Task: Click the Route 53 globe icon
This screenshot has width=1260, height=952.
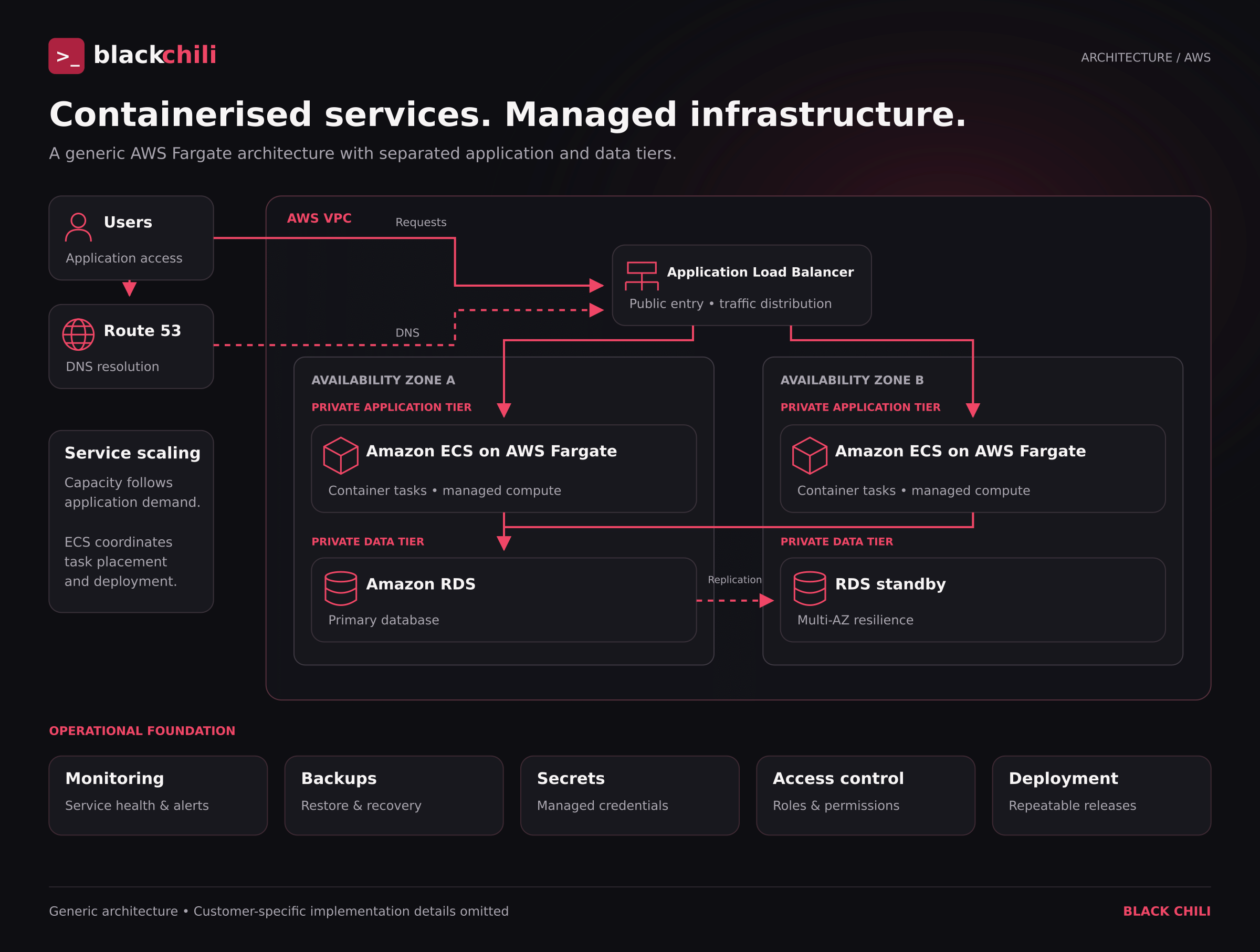Action: point(78,334)
